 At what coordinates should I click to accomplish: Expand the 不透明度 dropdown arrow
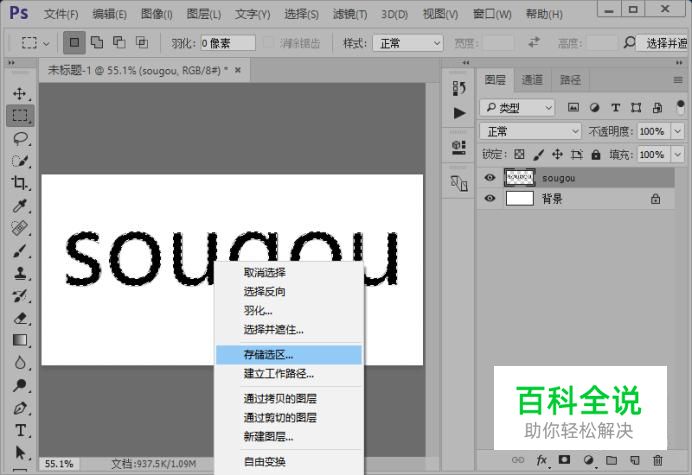pyautogui.click(x=677, y=131)
